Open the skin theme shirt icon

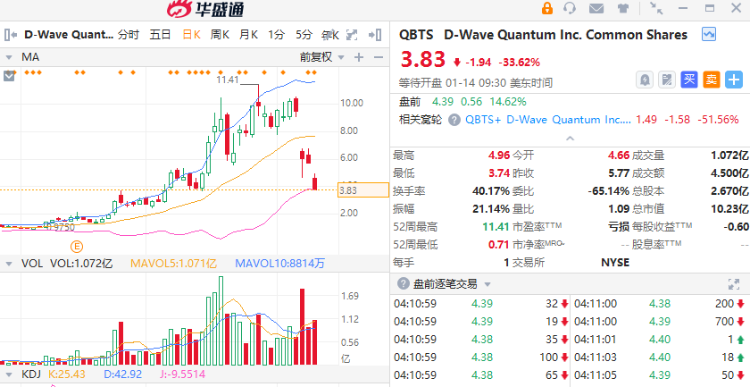(x=623, y=8)
